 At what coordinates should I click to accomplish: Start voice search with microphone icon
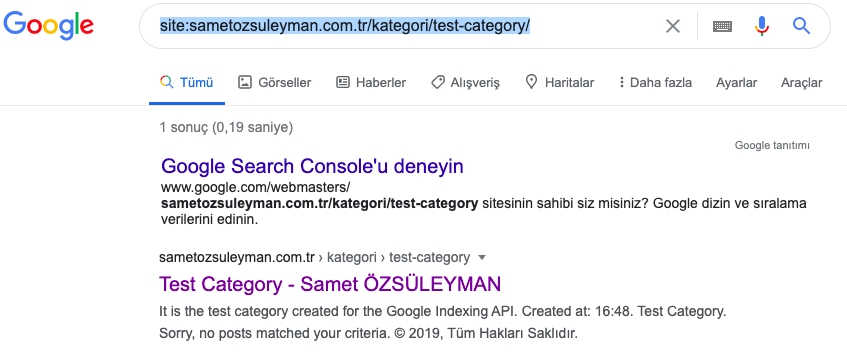click(x=762, y=26)
